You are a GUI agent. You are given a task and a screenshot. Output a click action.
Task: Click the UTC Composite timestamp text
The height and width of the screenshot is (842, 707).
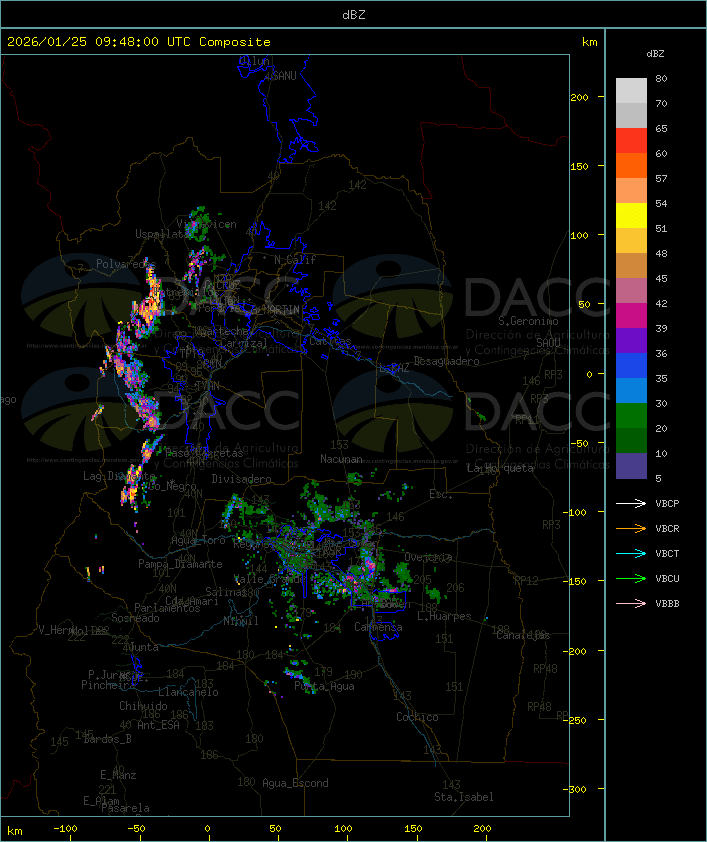tap(139, 42)
